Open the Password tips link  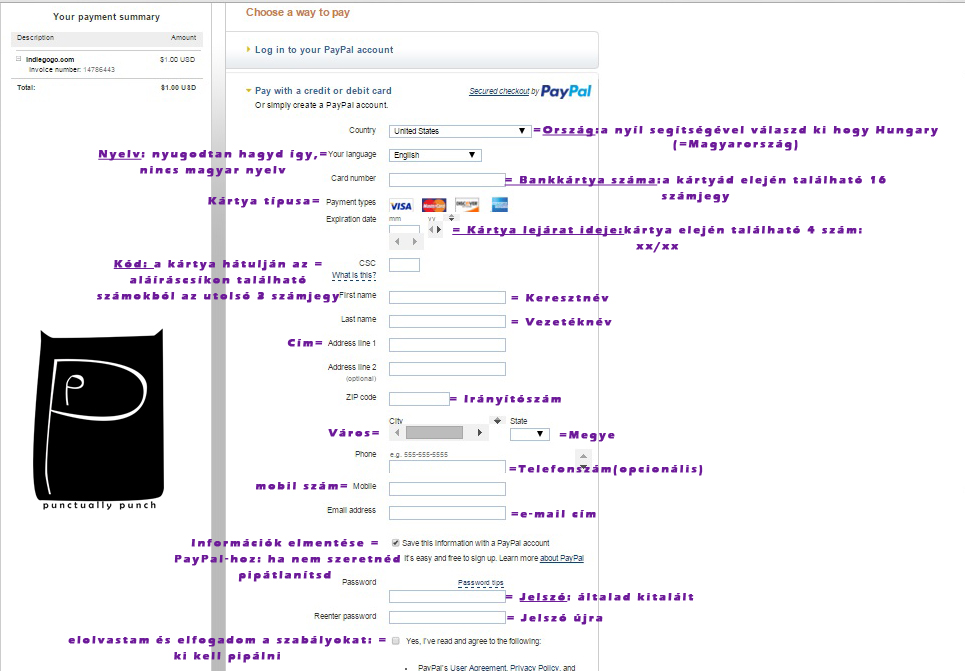[481, 582]
